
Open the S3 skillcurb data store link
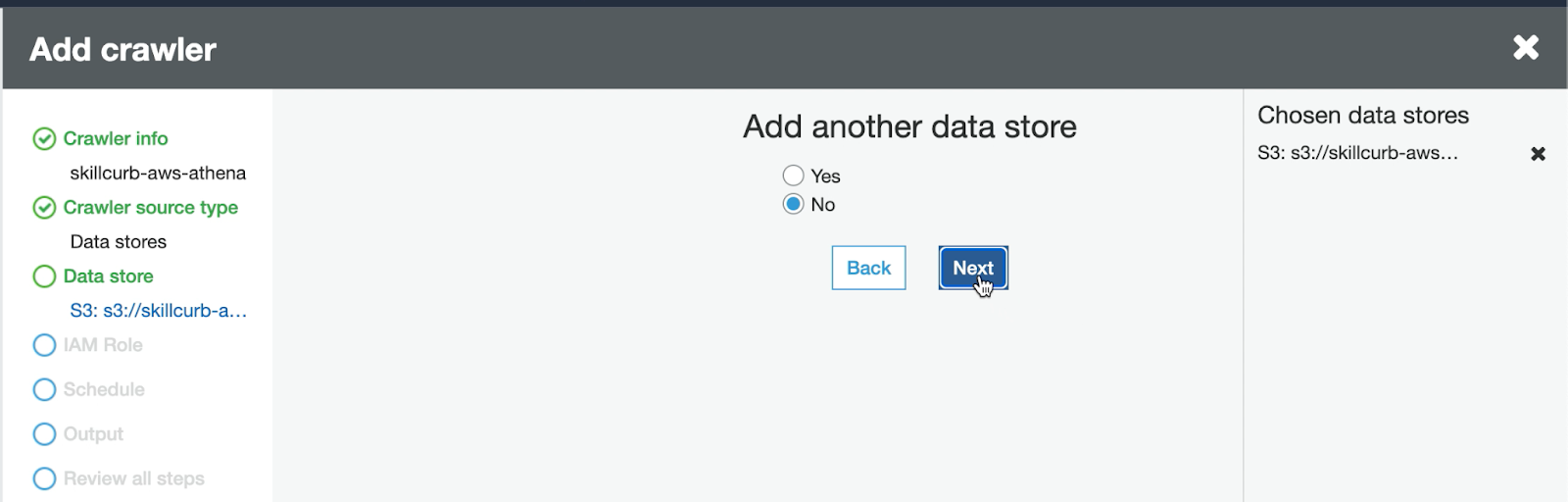[x=158, y=311]
